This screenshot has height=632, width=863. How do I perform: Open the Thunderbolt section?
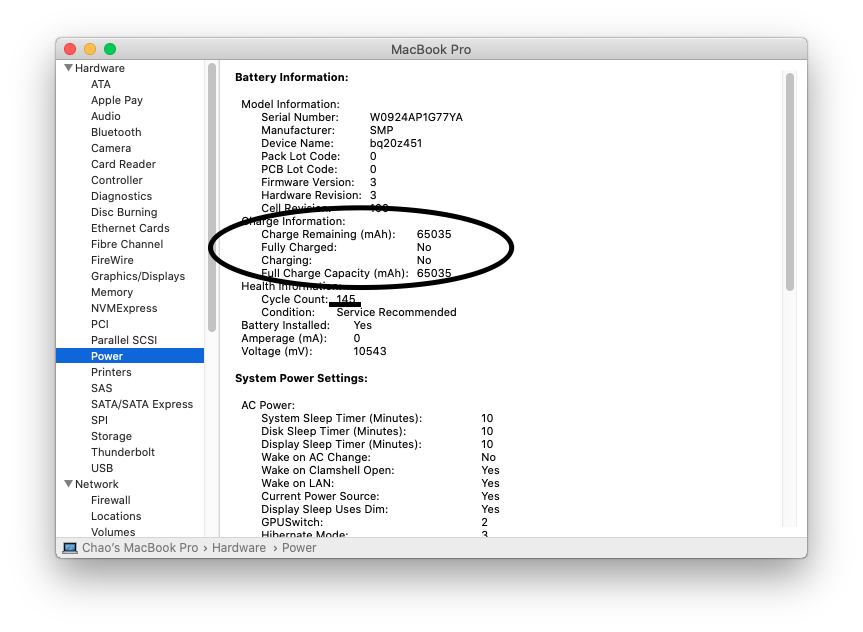click(x=123, y=451)
